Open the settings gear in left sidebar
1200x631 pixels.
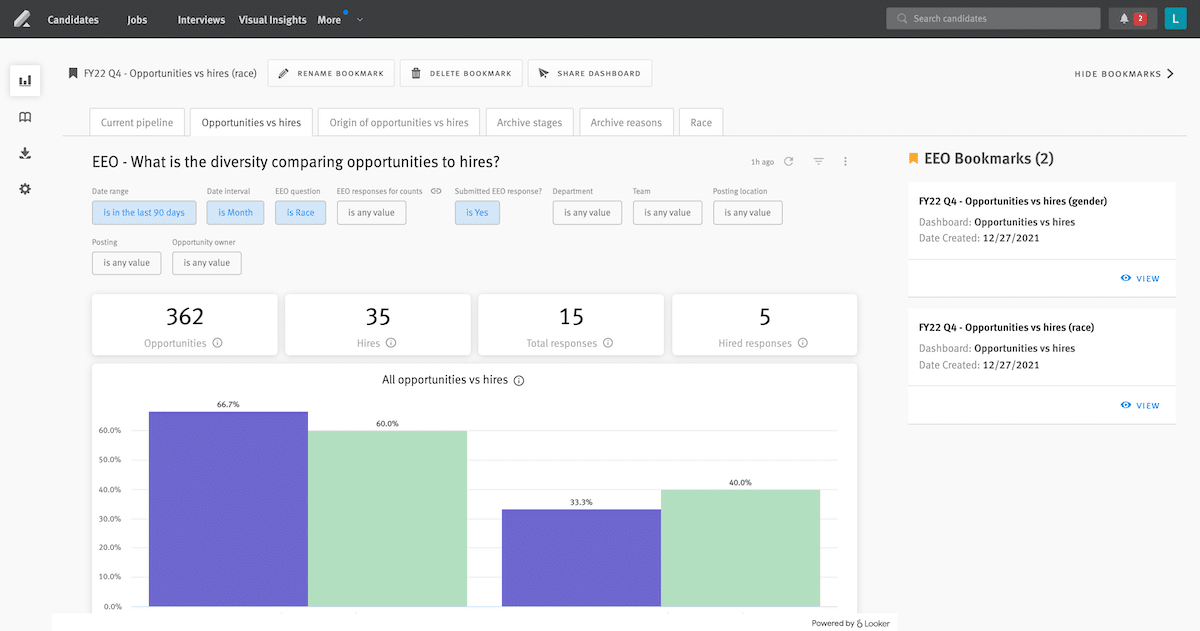pos(25,189)
